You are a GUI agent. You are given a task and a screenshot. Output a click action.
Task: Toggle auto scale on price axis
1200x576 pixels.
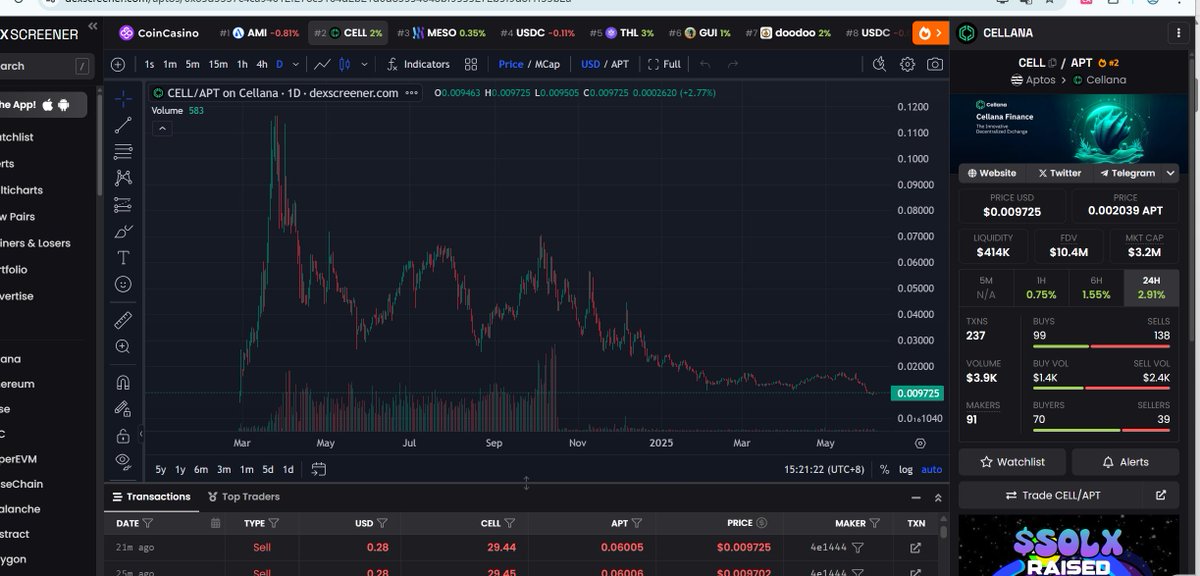pos(931,469)
